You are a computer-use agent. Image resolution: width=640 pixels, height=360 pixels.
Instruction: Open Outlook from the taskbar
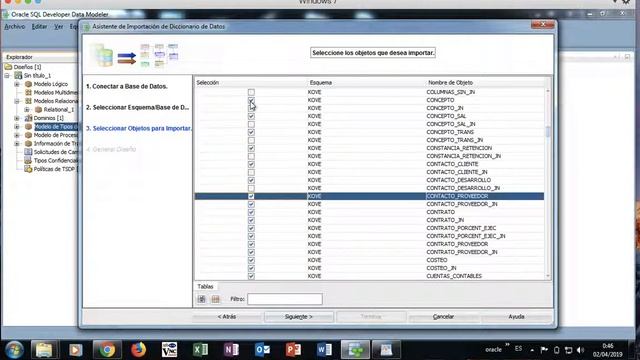point(262,350)
